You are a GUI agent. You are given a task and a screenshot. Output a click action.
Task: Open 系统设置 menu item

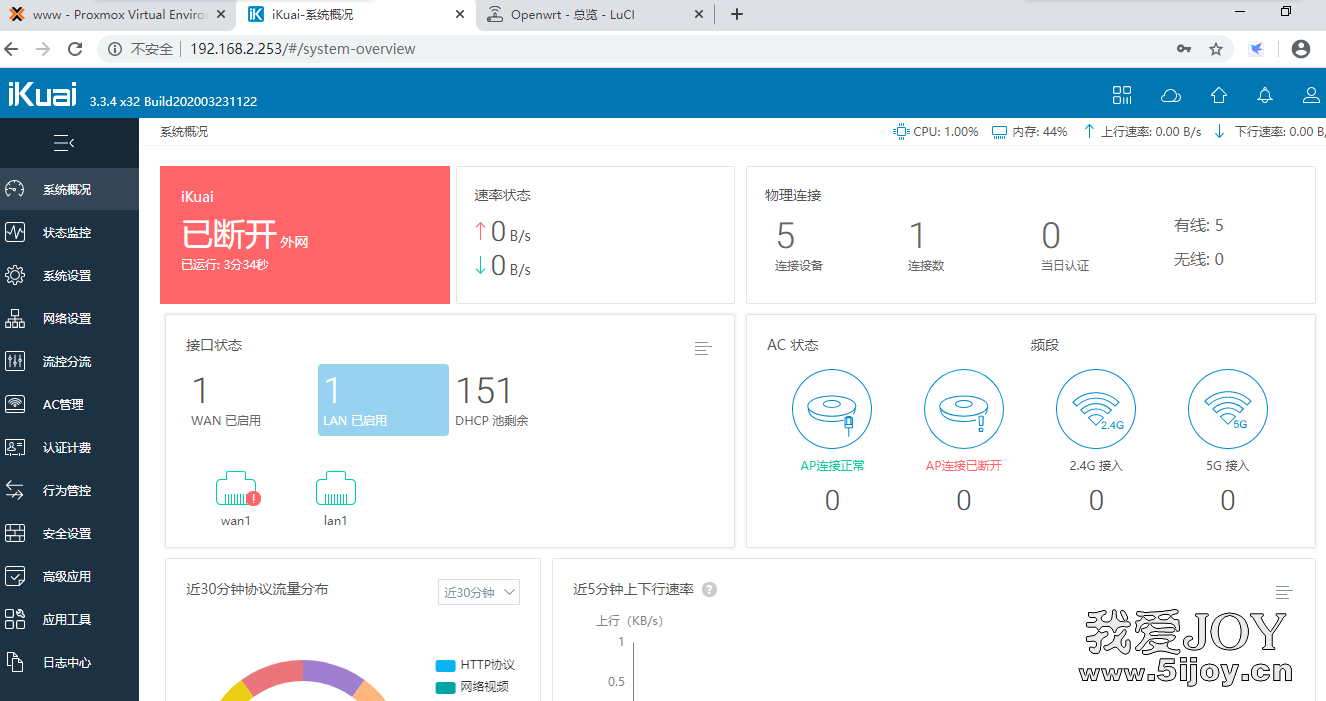tap(69, 275)
